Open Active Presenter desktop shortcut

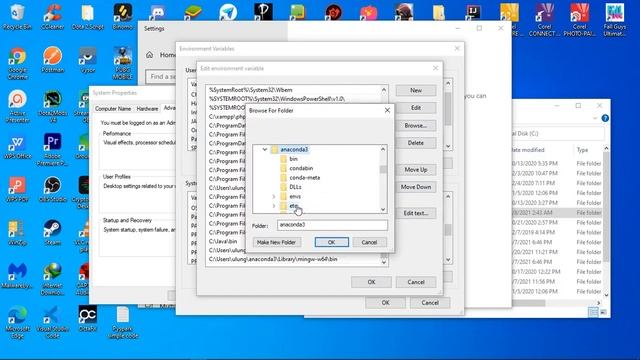(x=17, y=107)
